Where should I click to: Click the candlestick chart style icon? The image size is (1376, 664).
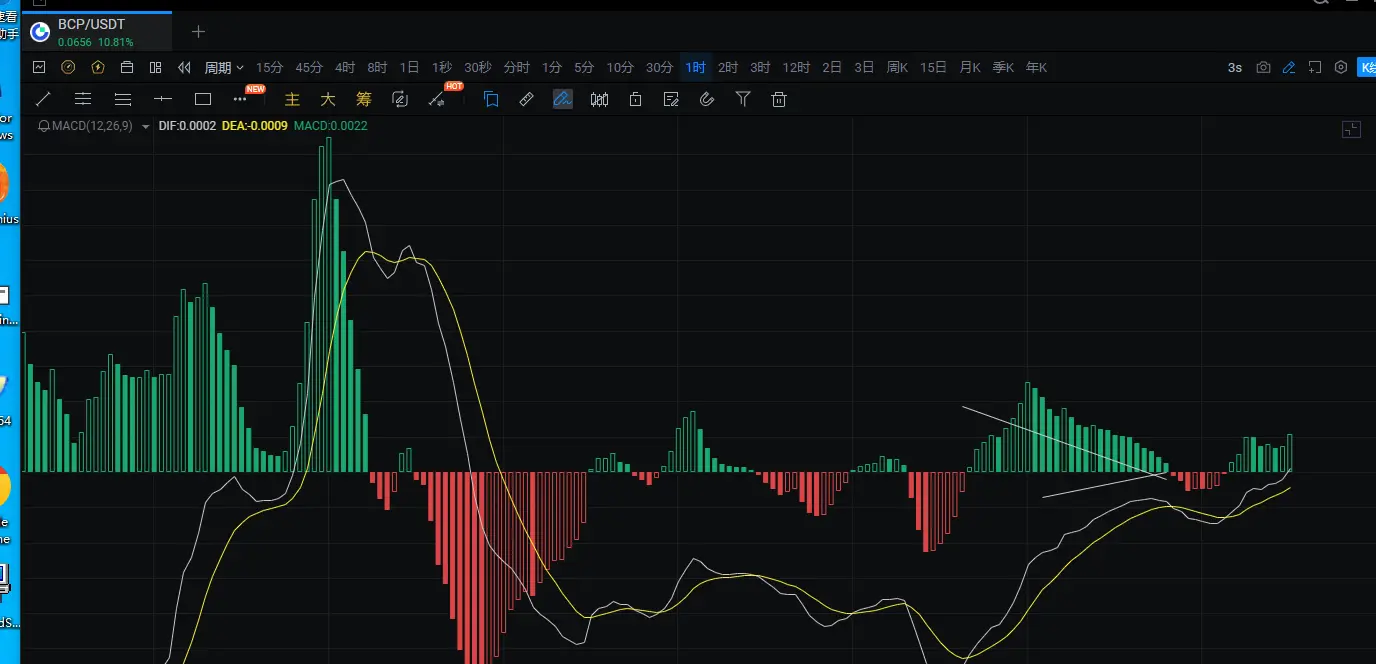click(599, 99)
